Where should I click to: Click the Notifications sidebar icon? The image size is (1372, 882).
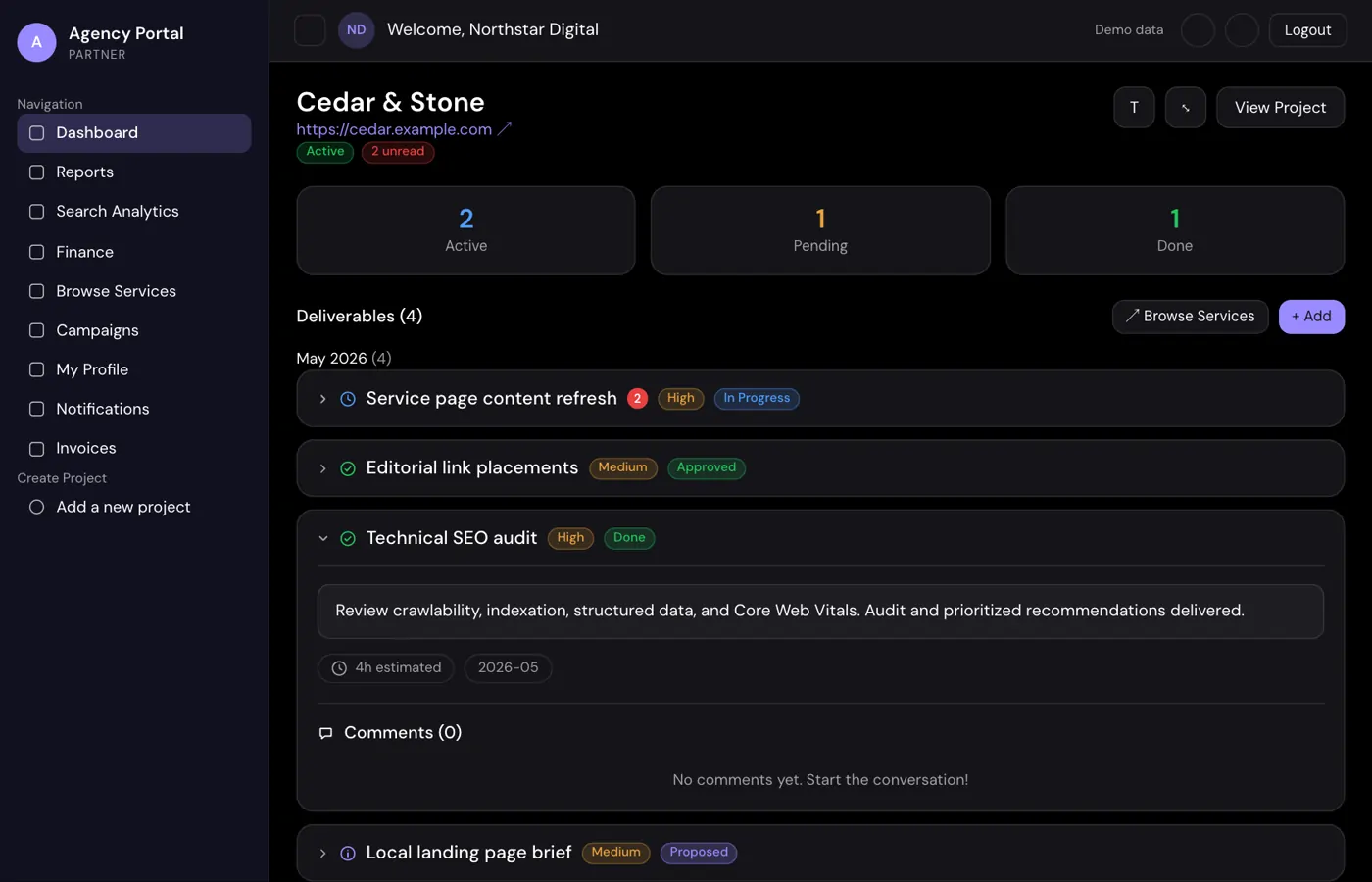click(x=37, y=409)
